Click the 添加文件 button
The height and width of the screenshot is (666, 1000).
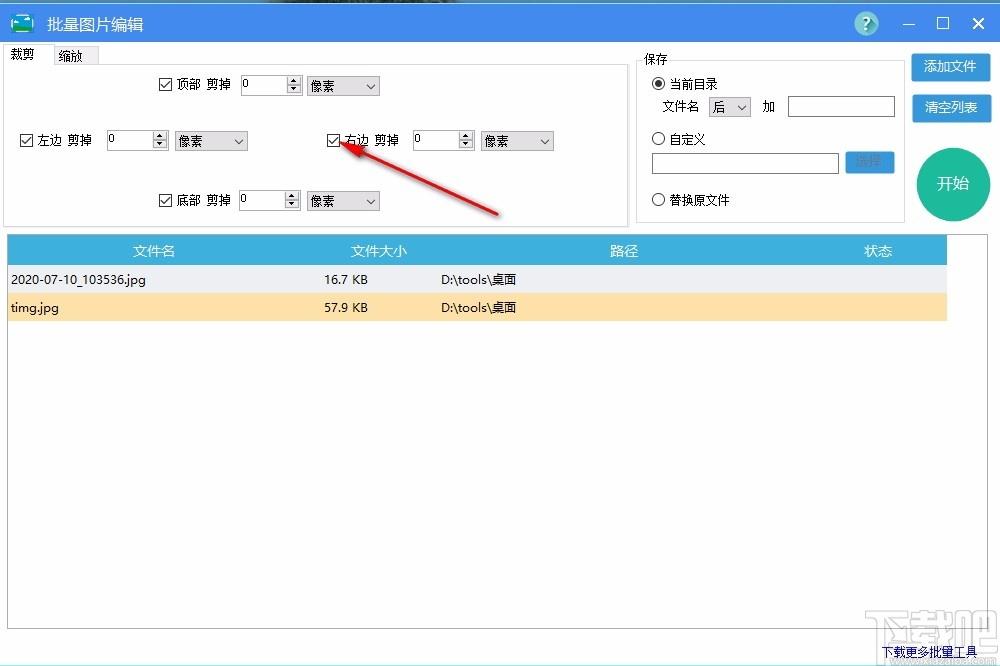pos(950,67)
